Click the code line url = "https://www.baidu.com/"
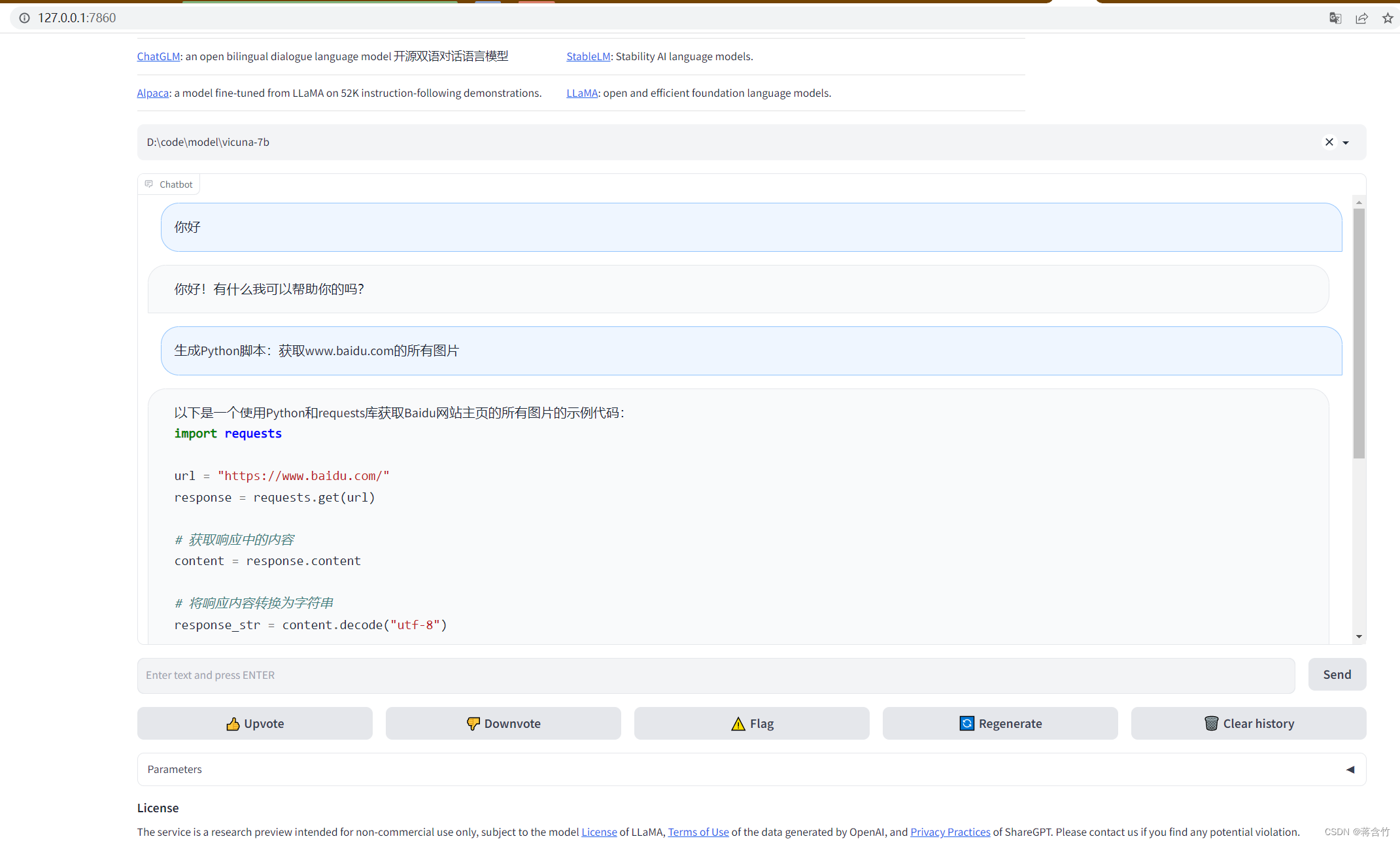Screen dimensions: 1400x843 282,476
